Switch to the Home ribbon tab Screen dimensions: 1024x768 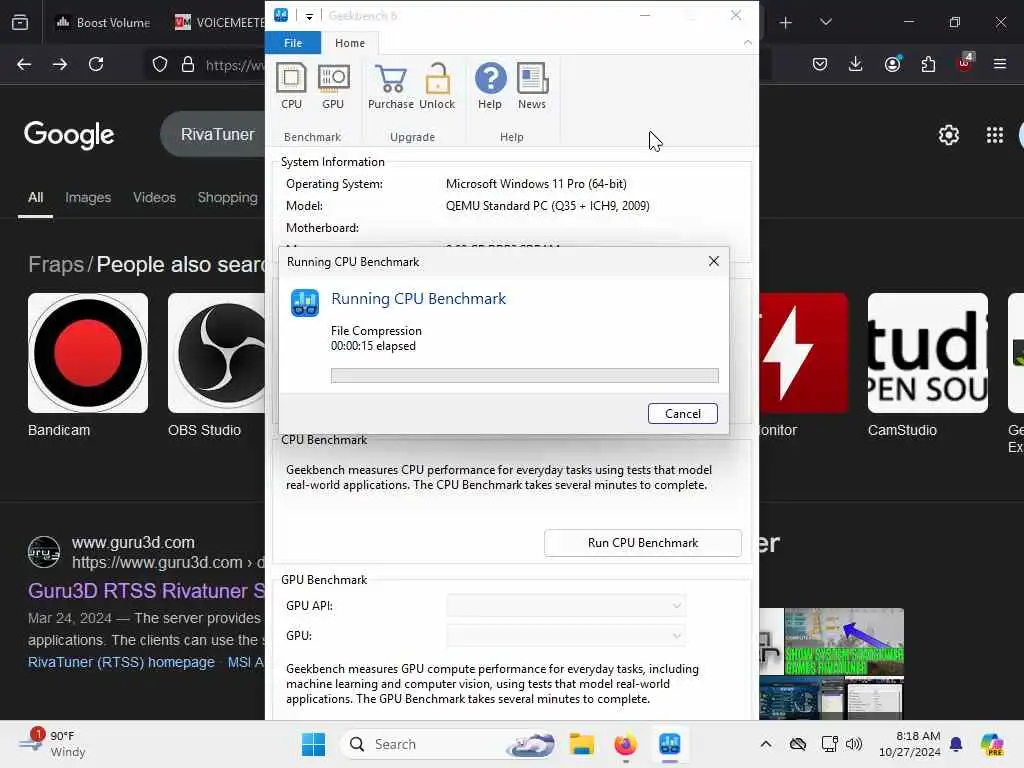point(350,42)
